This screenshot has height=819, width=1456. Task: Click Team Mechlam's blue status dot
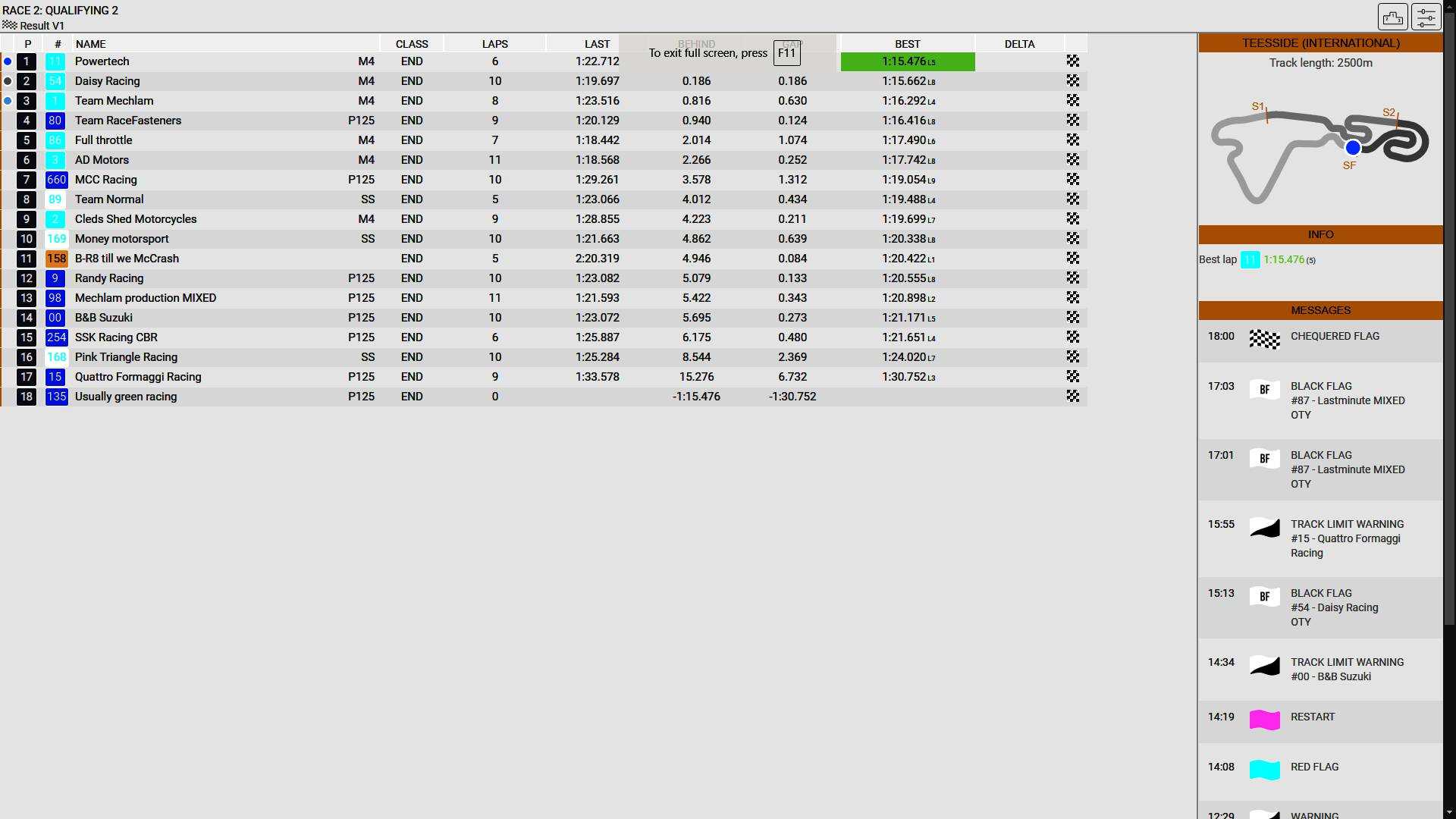click(x=8, y=101)
